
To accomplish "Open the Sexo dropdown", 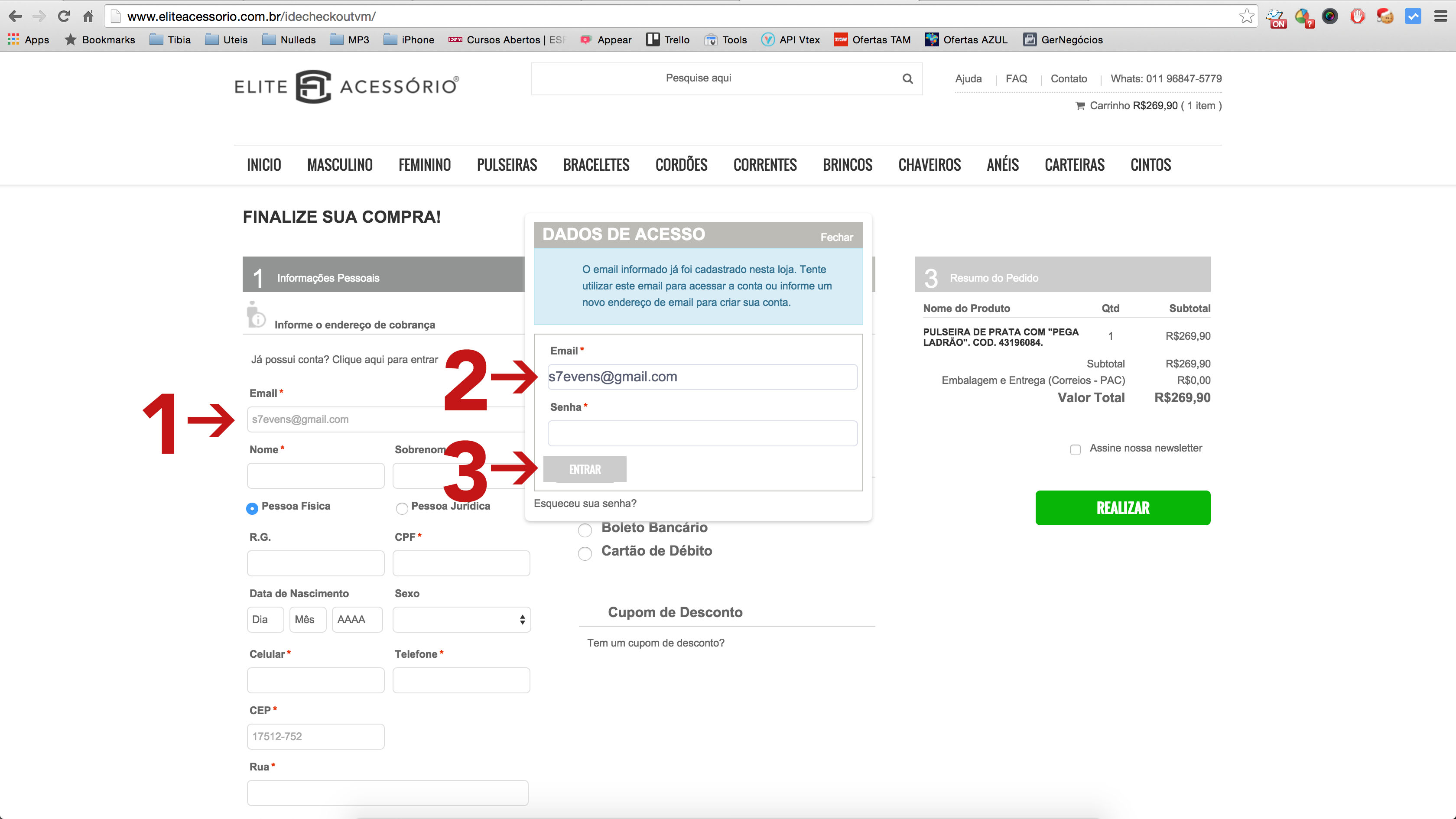I will [461, 620].
